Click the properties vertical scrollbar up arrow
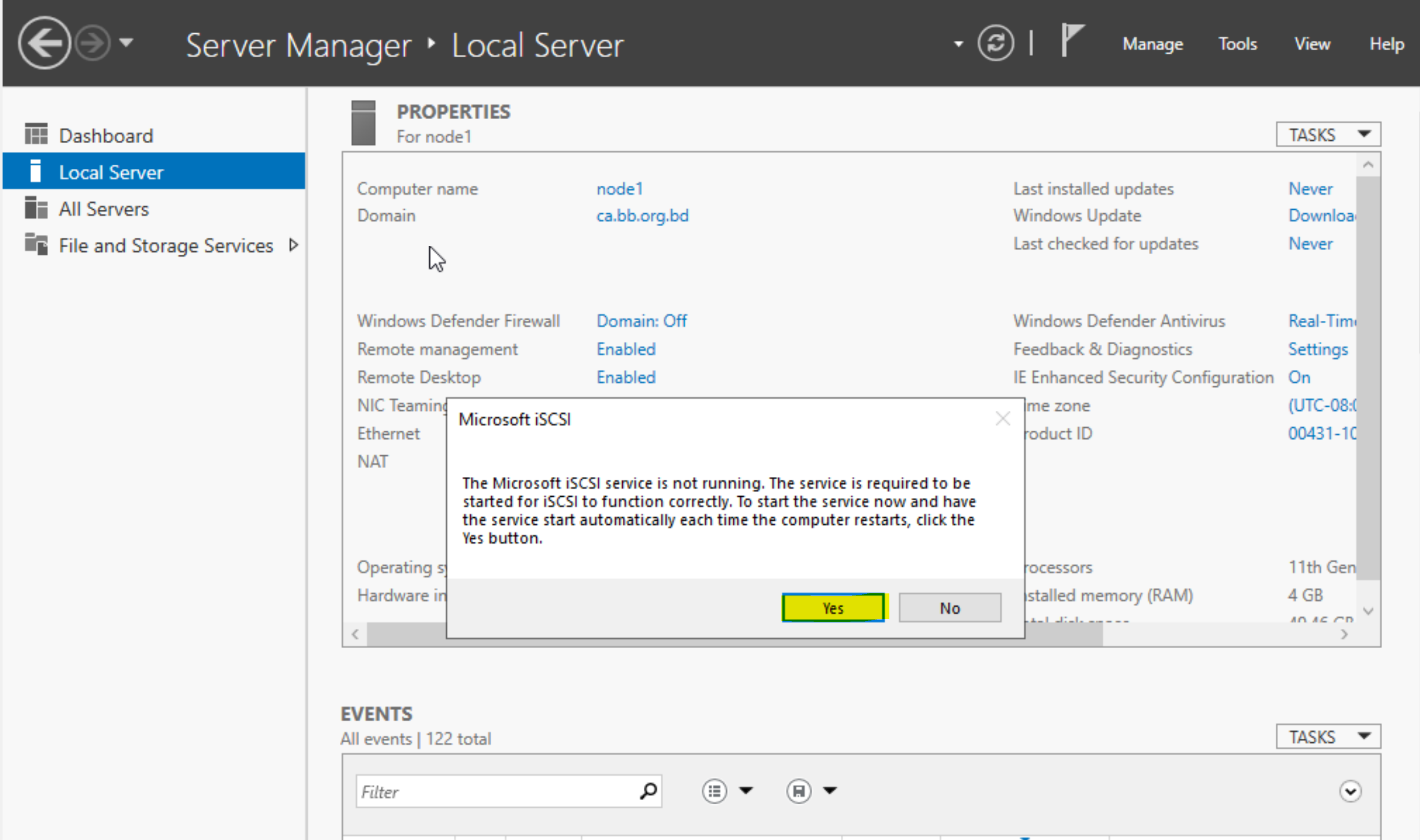 [x=1368, y=165]
